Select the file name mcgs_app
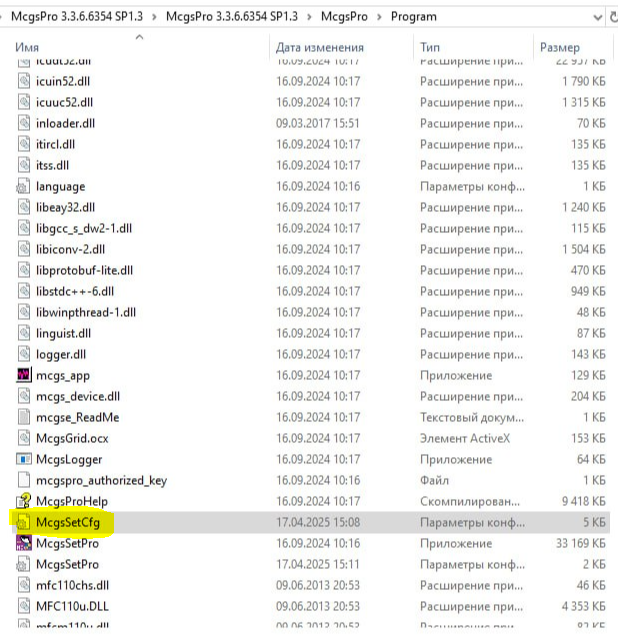The width and height of the screenshot is (618, 637). click(x=63, y=375)
